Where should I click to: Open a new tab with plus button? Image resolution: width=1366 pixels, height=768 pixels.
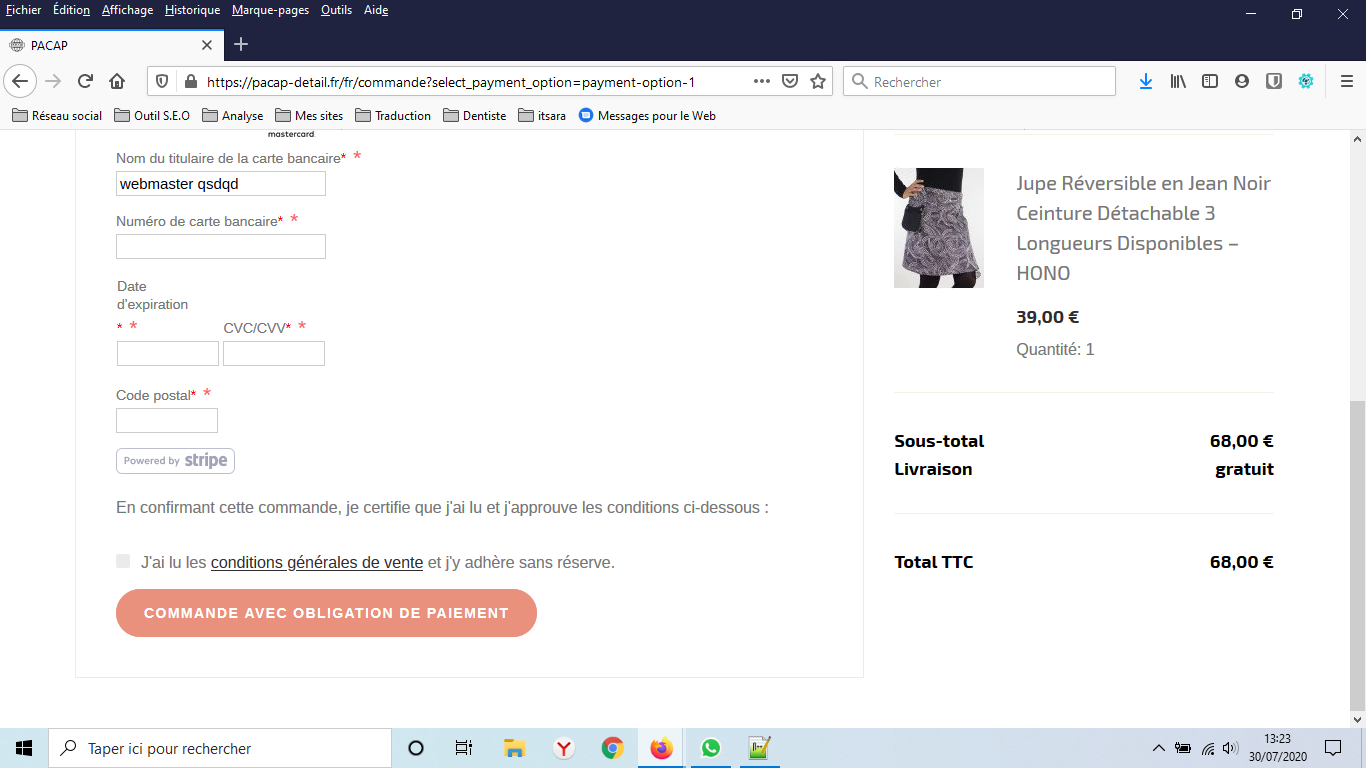[241, 45]
